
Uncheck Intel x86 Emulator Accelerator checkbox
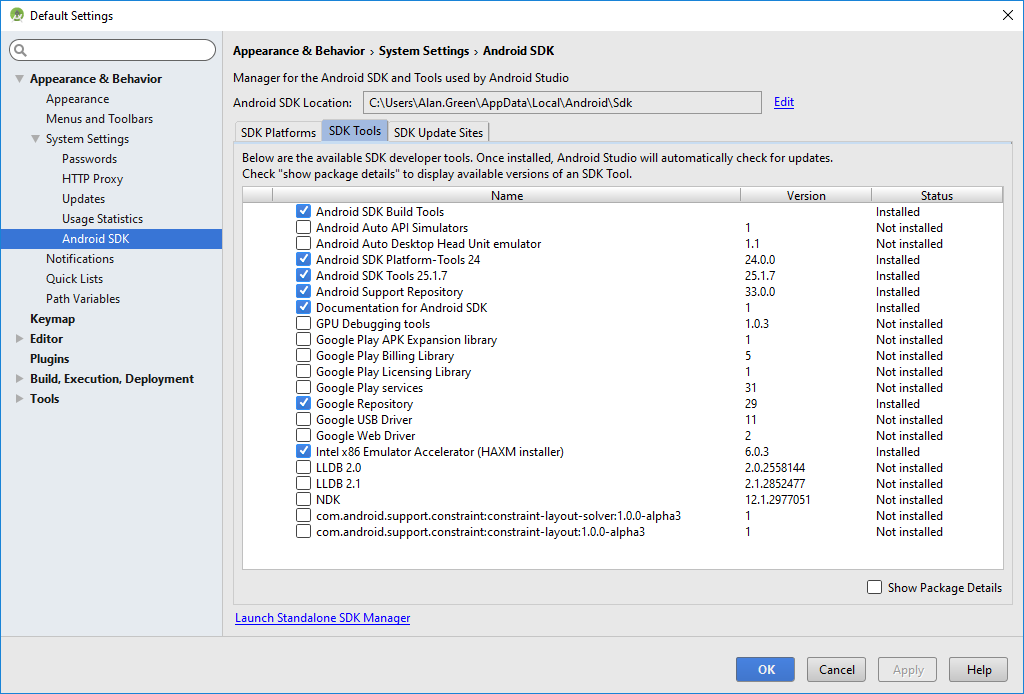coord(304,452)
